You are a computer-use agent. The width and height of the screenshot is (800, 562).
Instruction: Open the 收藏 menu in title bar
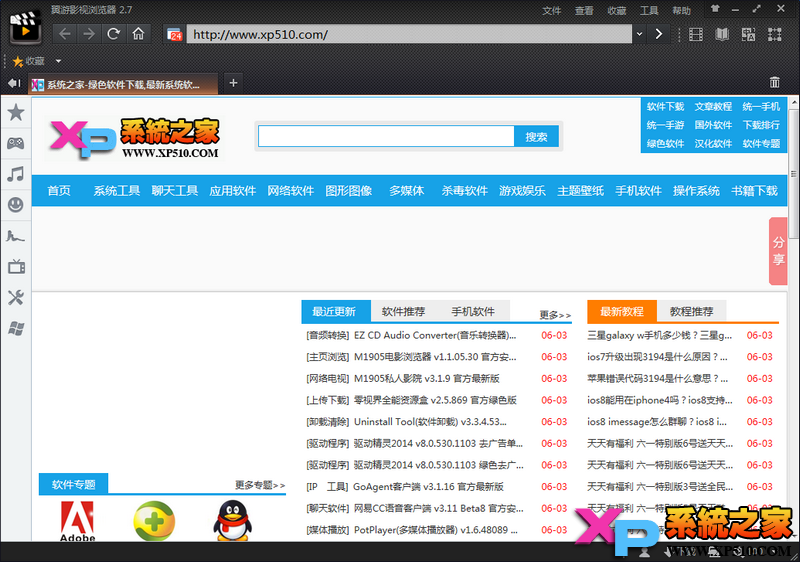616,11
